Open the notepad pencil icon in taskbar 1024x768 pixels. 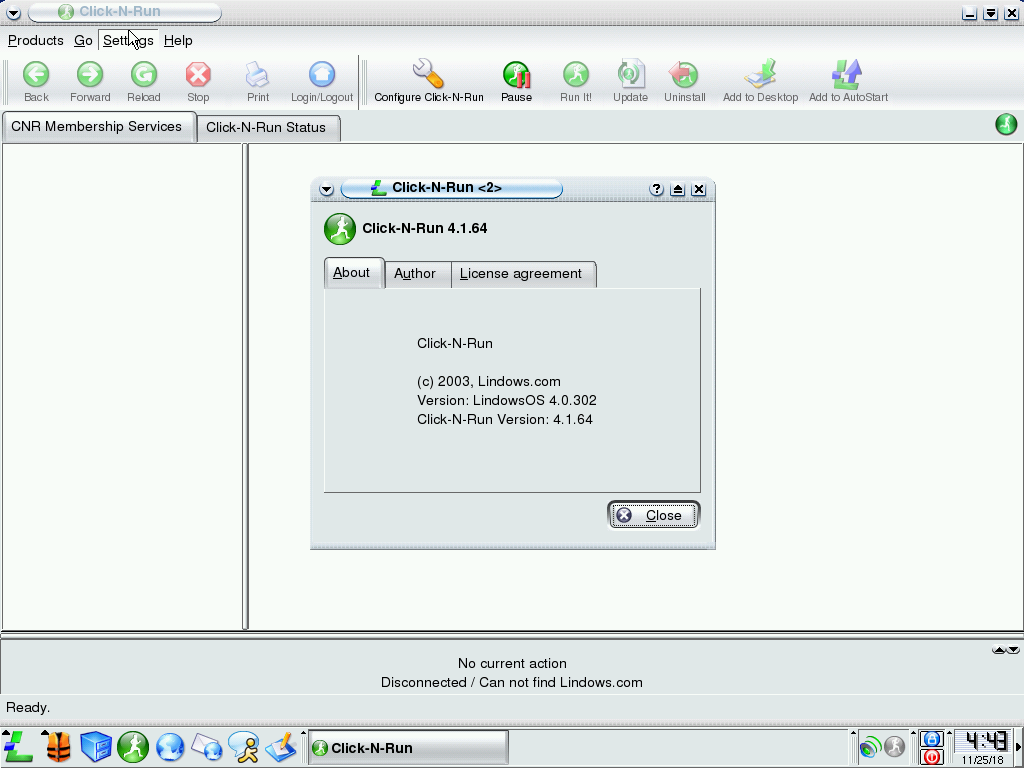click(281, 747)
